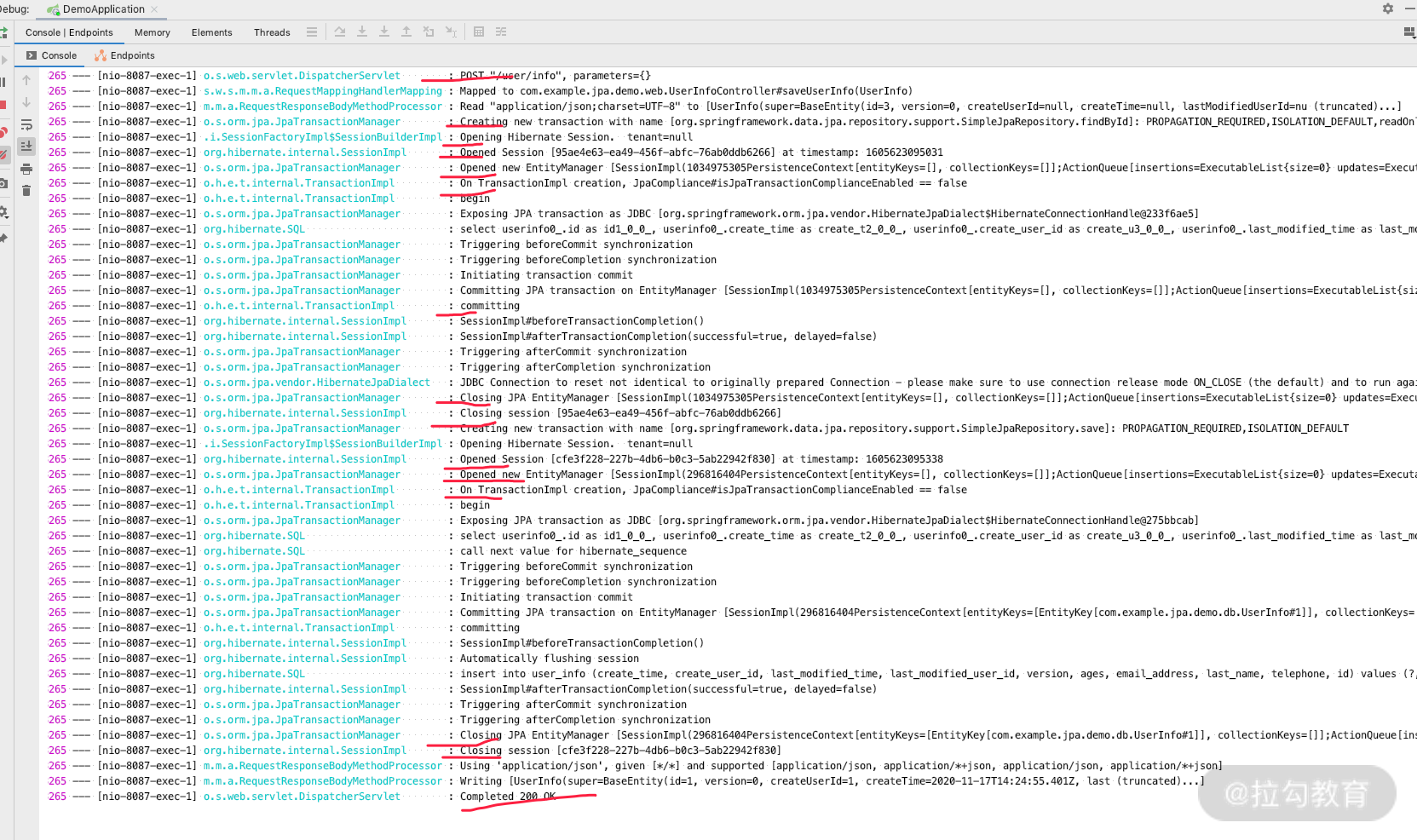Step into the method call
Image resolution: width=1417 pixels, height=840 pixels.
362,32
